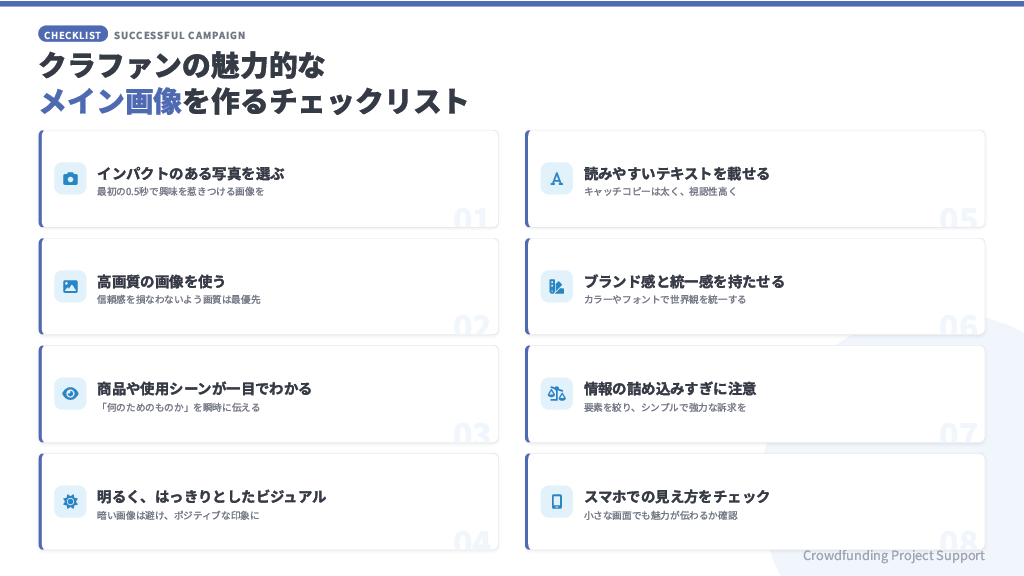Click the 明るく、はっきりとしたビジュアル heading
Image resolution: width=1024 pixels, height=576 pixels.
coord(211,496)
